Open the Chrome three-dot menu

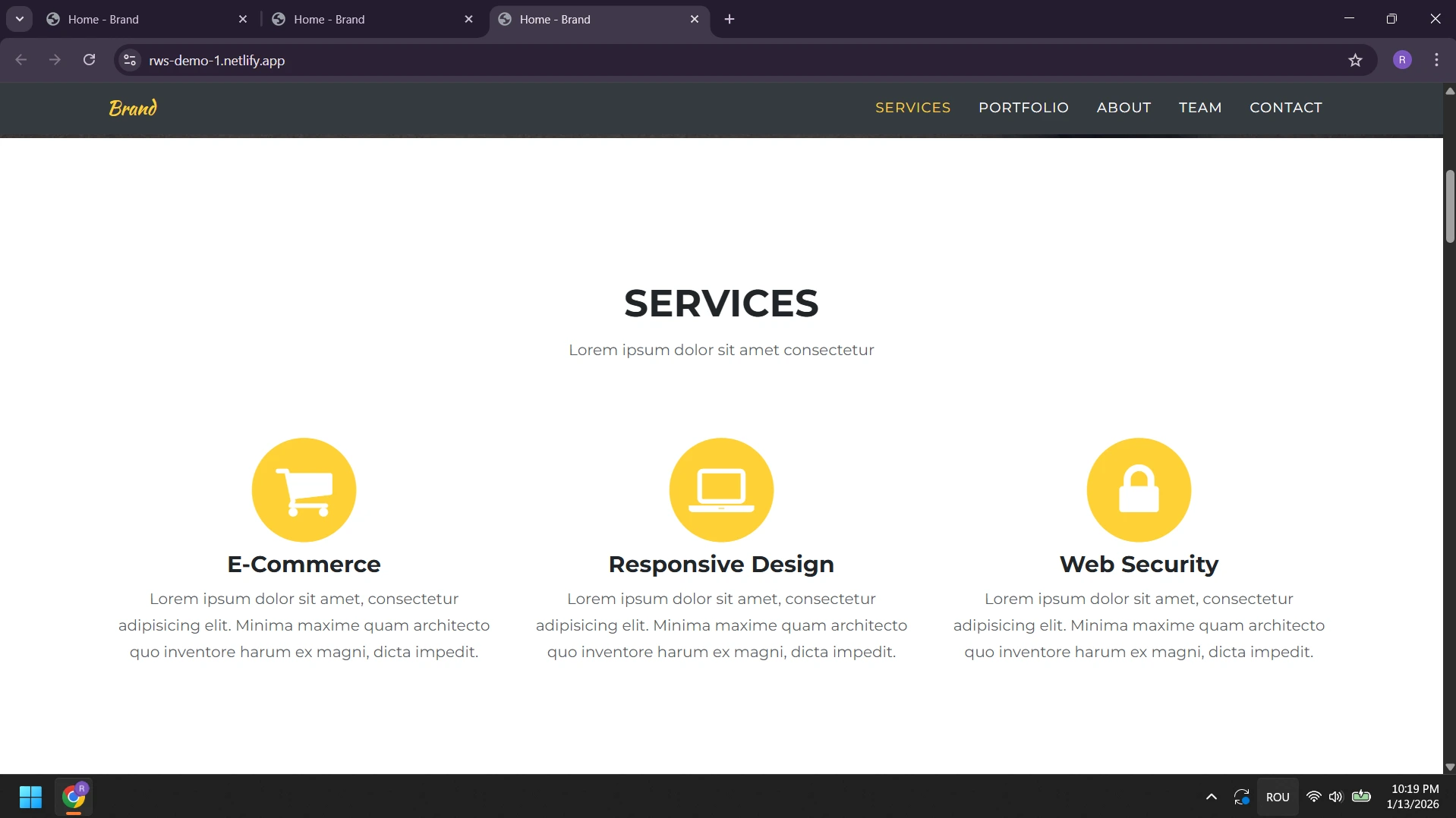1436,60
